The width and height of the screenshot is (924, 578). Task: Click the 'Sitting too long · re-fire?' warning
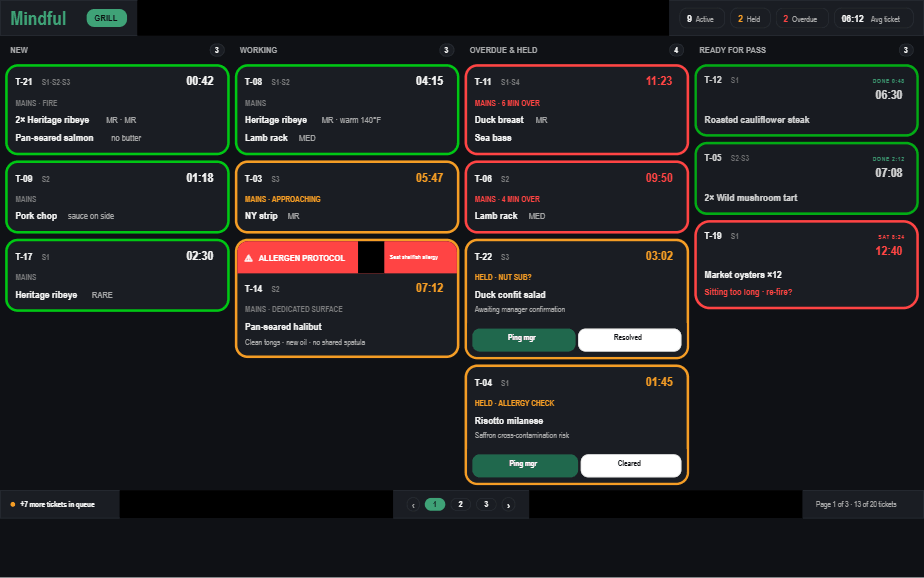coord(748,292)
